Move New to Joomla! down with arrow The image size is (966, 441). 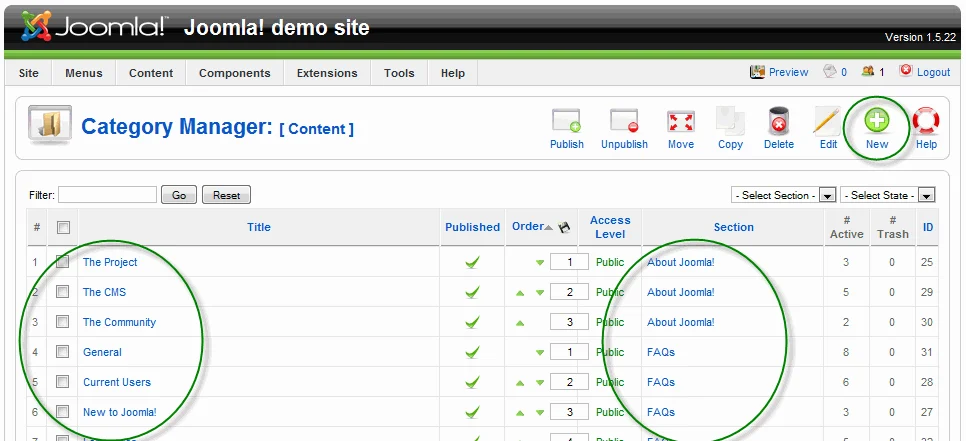pyautogui.click(x=540, y=413)
